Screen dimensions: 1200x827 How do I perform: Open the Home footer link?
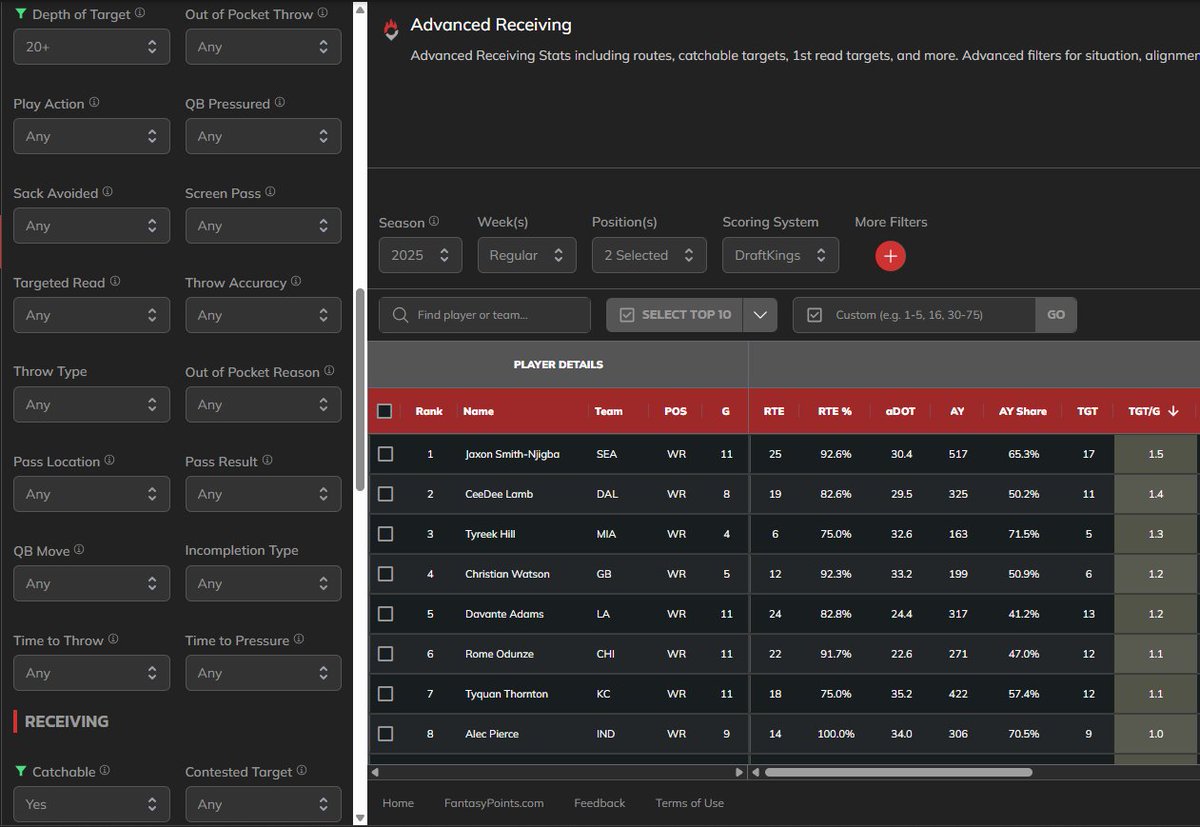coord(398,803)
